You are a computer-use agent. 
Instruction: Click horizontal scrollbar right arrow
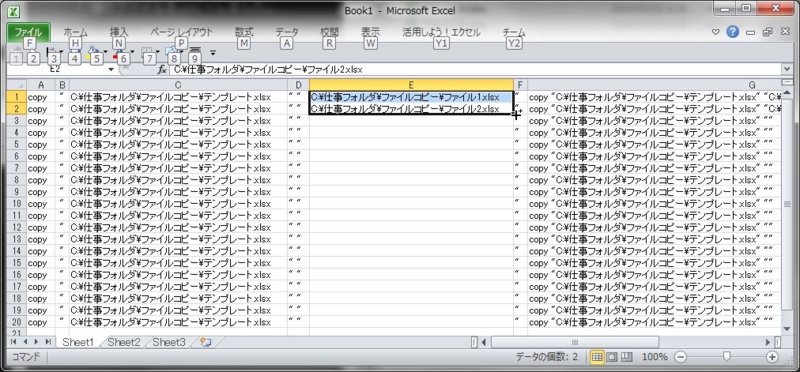pos(768,342)
